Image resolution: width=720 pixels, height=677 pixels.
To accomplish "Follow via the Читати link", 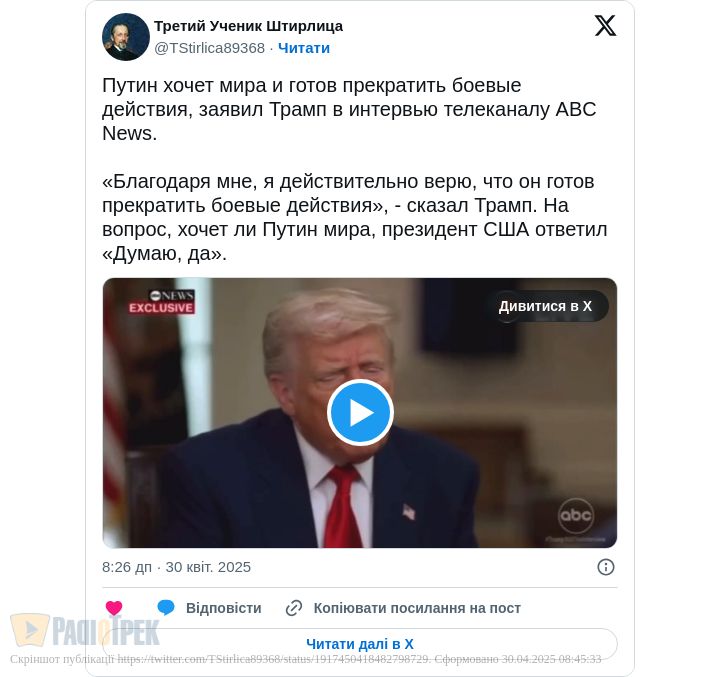I will [304, 48].
